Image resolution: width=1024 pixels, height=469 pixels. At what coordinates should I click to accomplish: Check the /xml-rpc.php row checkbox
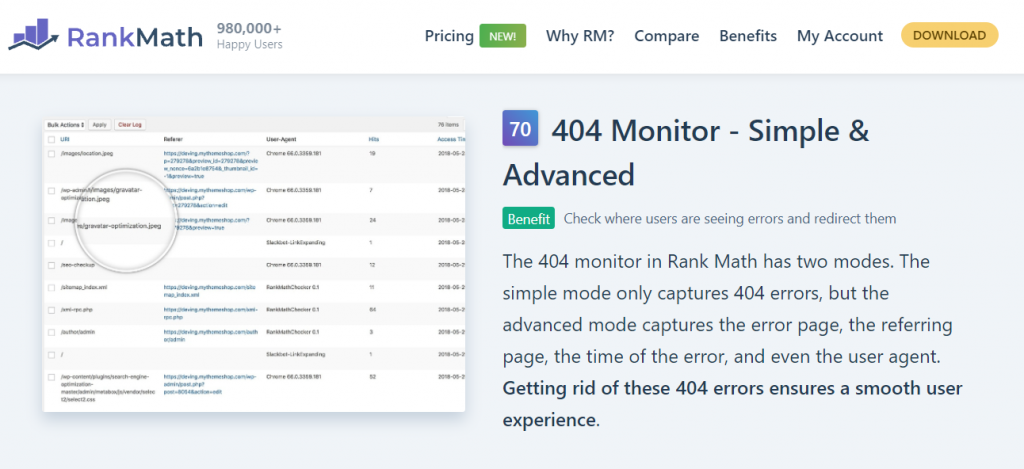[x=51, y=310]
